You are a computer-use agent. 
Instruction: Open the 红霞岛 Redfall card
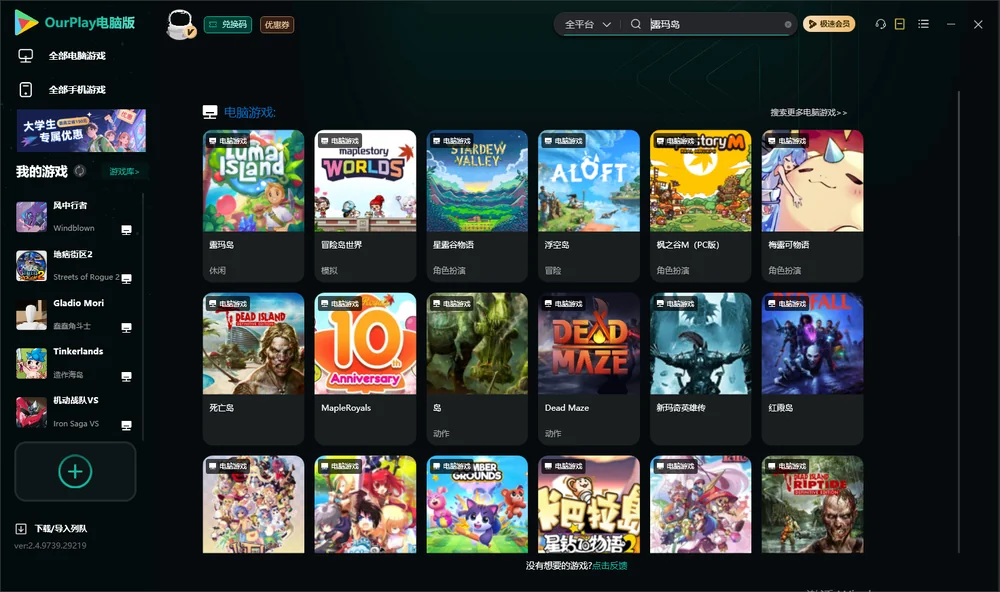tap(812, 369)
